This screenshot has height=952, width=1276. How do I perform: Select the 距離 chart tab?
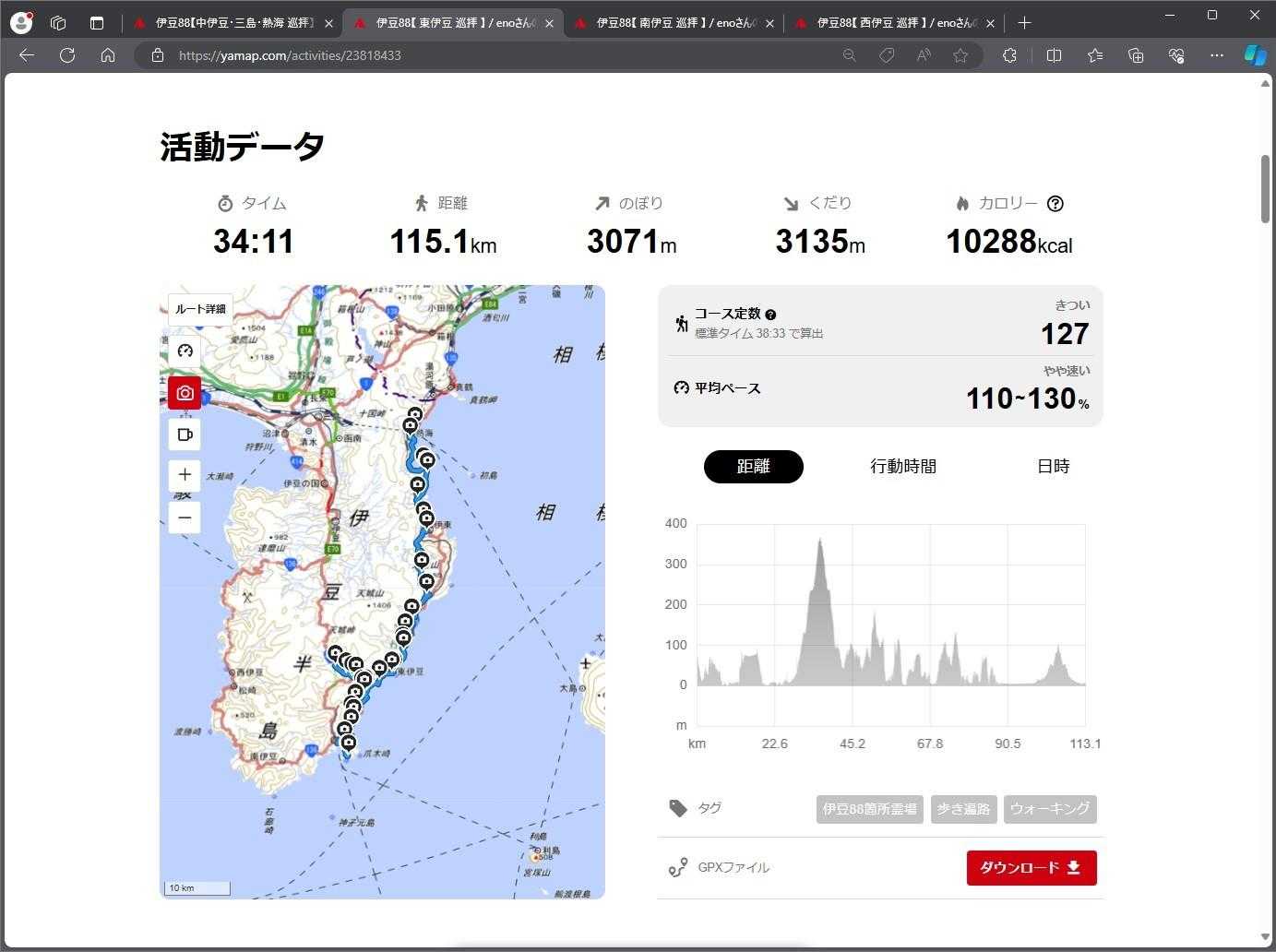coord(753,467)
